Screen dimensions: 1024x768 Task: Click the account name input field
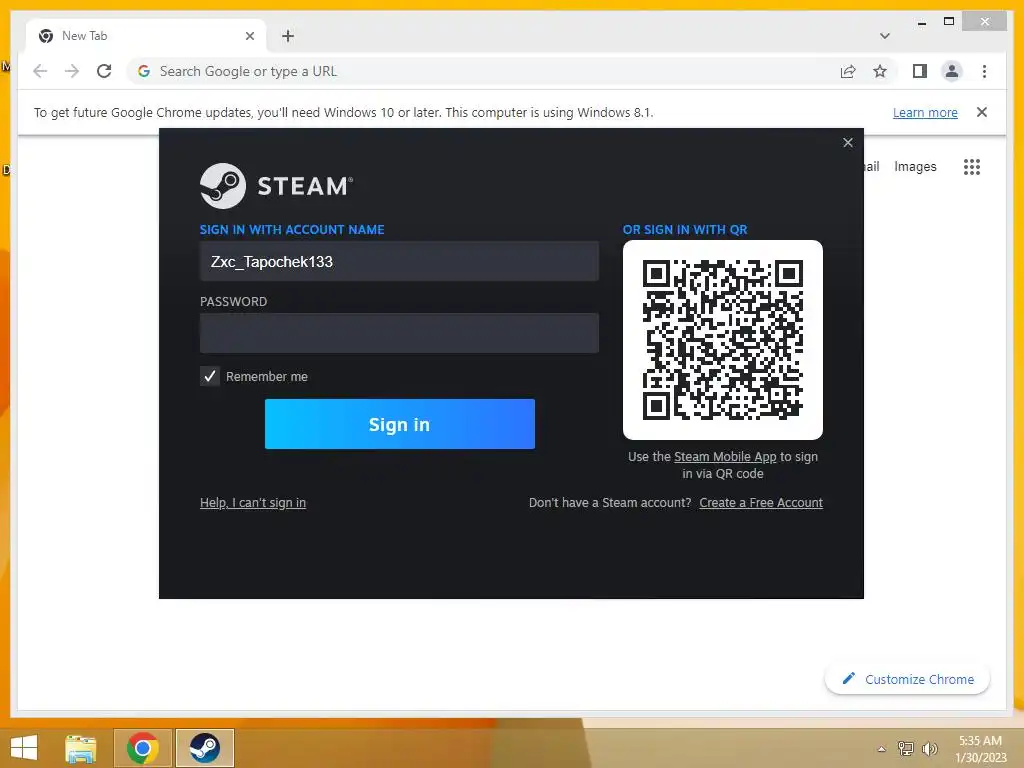click(x=399, y=261)
